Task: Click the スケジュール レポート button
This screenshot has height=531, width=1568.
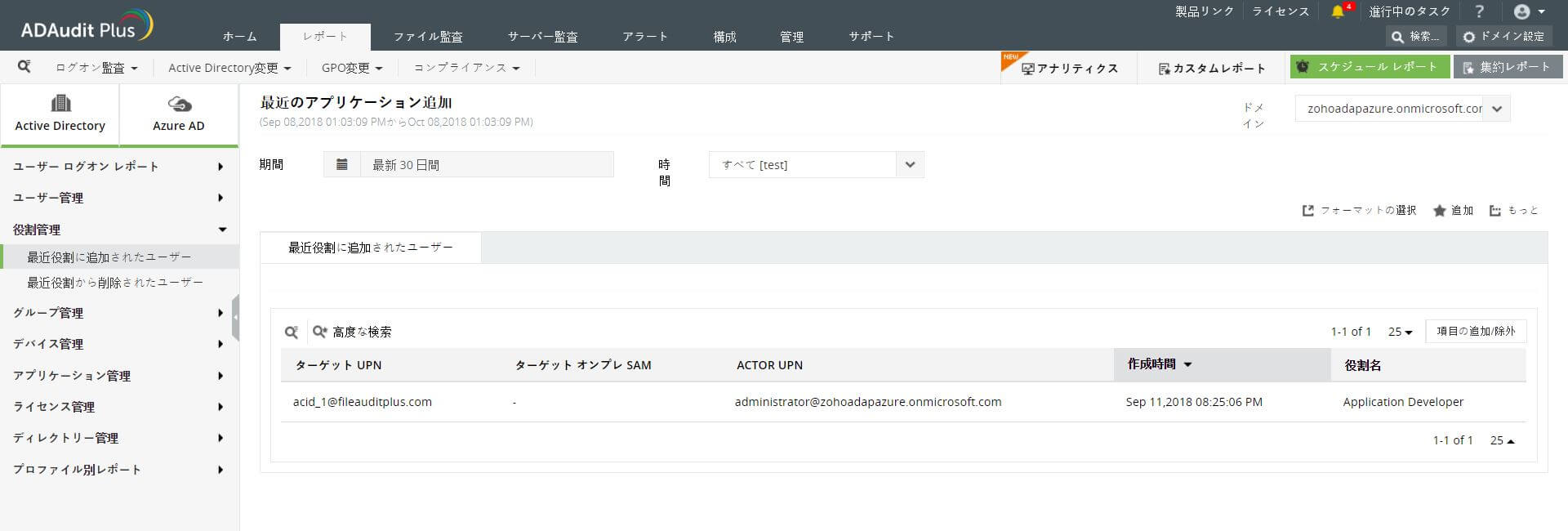Action: pyautogui.click(x=1370, y=67)
